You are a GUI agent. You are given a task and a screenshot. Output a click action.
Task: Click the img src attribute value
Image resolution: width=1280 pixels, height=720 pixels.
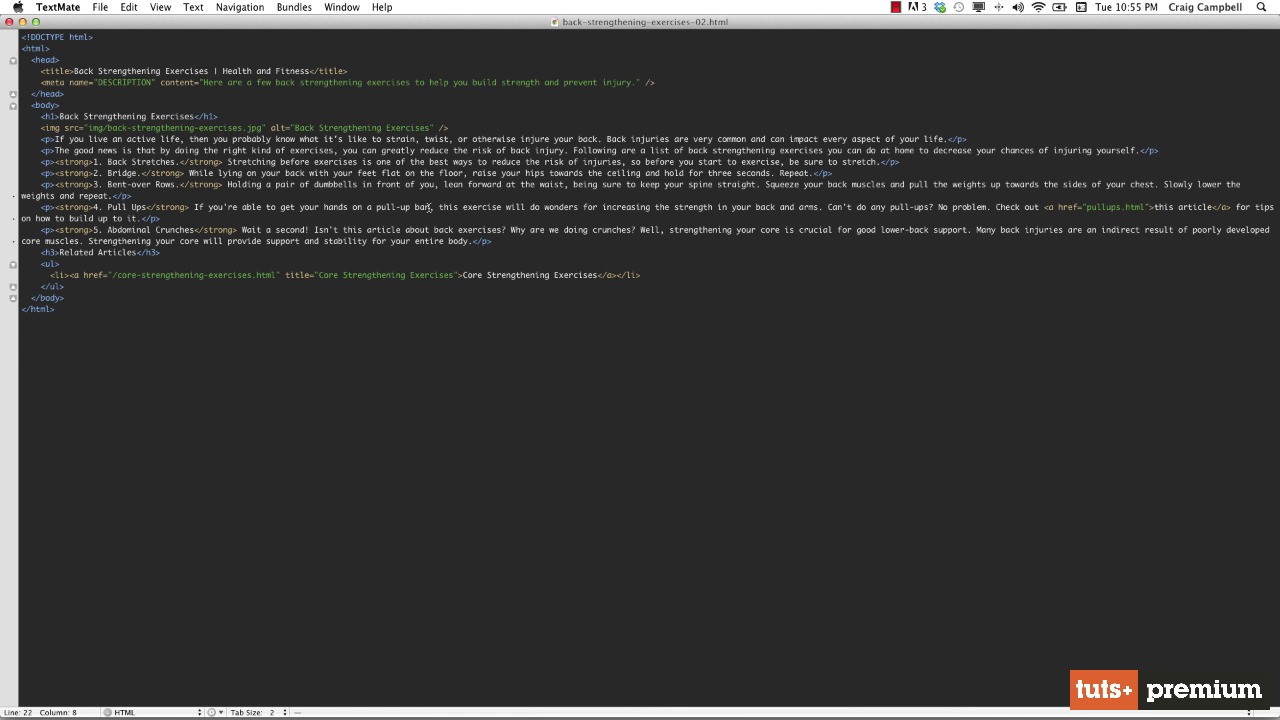click(174, 128)
